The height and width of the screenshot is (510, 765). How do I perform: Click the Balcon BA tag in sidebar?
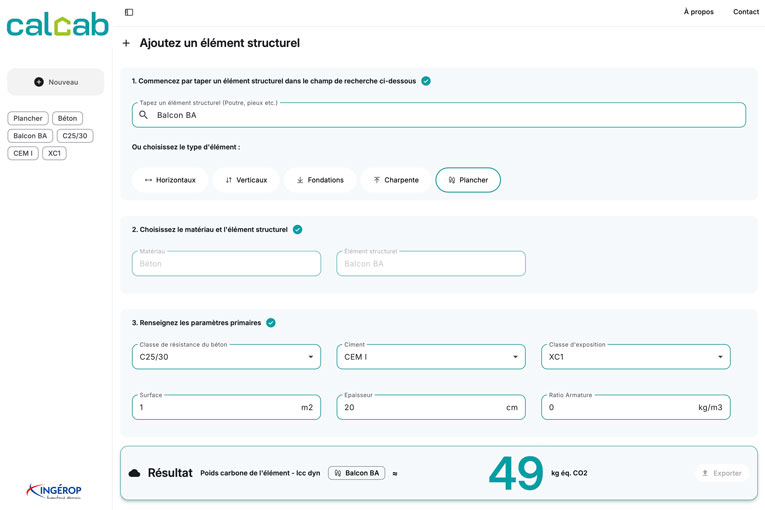pos(30,136)
